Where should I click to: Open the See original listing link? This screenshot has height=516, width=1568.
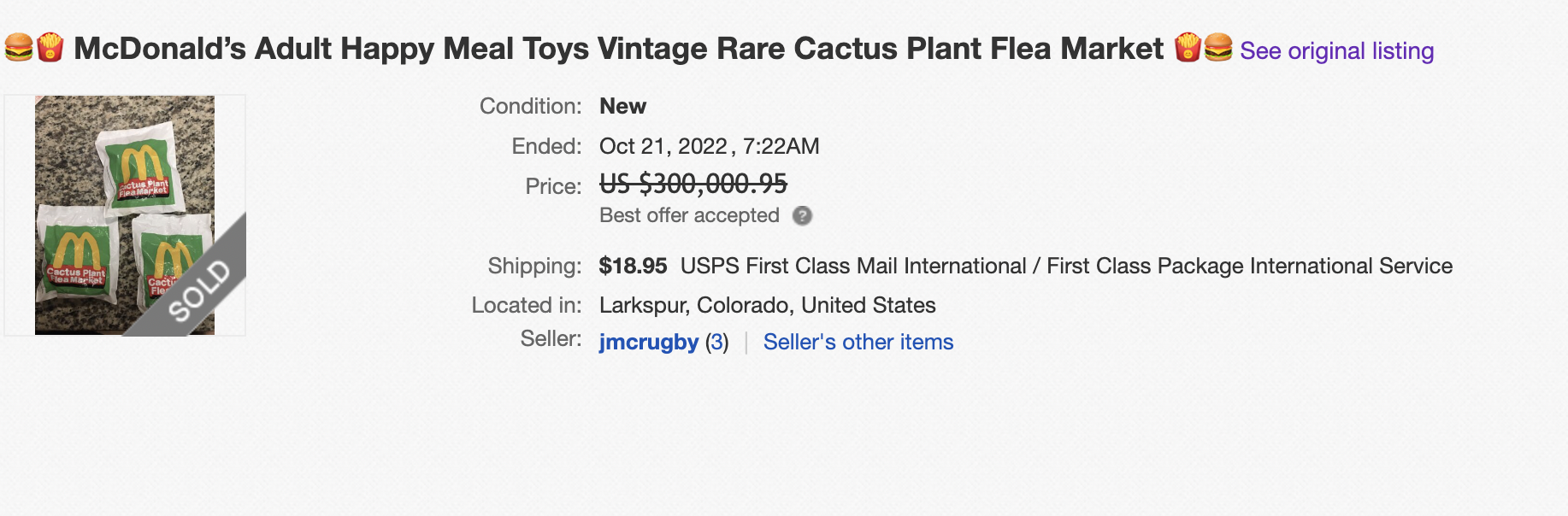pos(1336,51)
